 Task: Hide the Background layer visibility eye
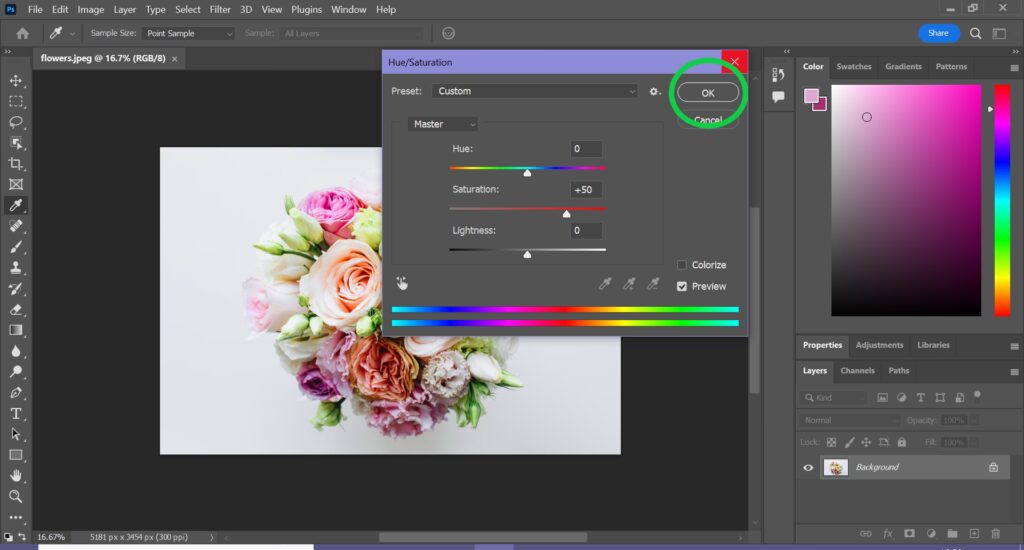point(808,467)
